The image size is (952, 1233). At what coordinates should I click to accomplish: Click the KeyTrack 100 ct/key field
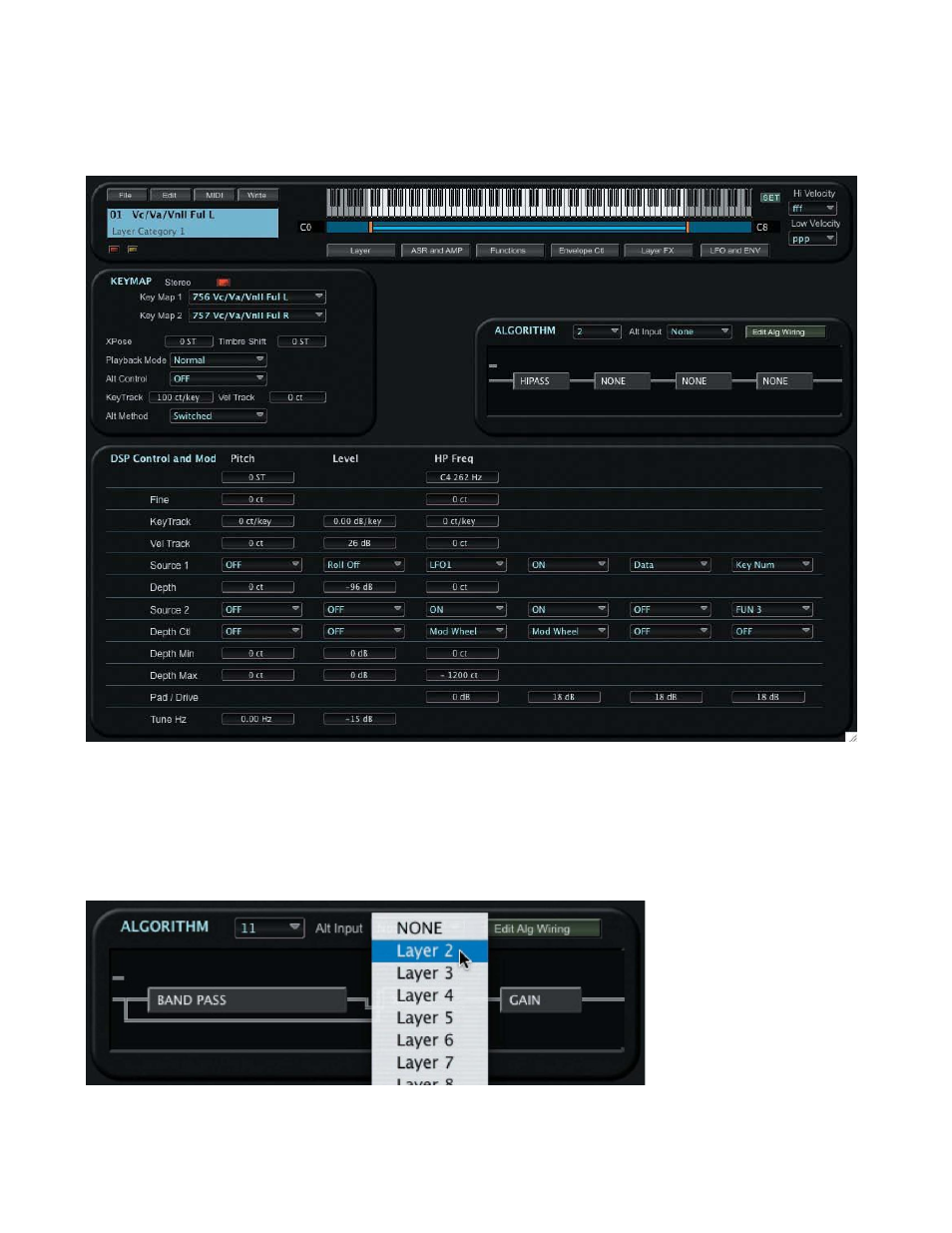pyautogui.click(x=180, y=397)
